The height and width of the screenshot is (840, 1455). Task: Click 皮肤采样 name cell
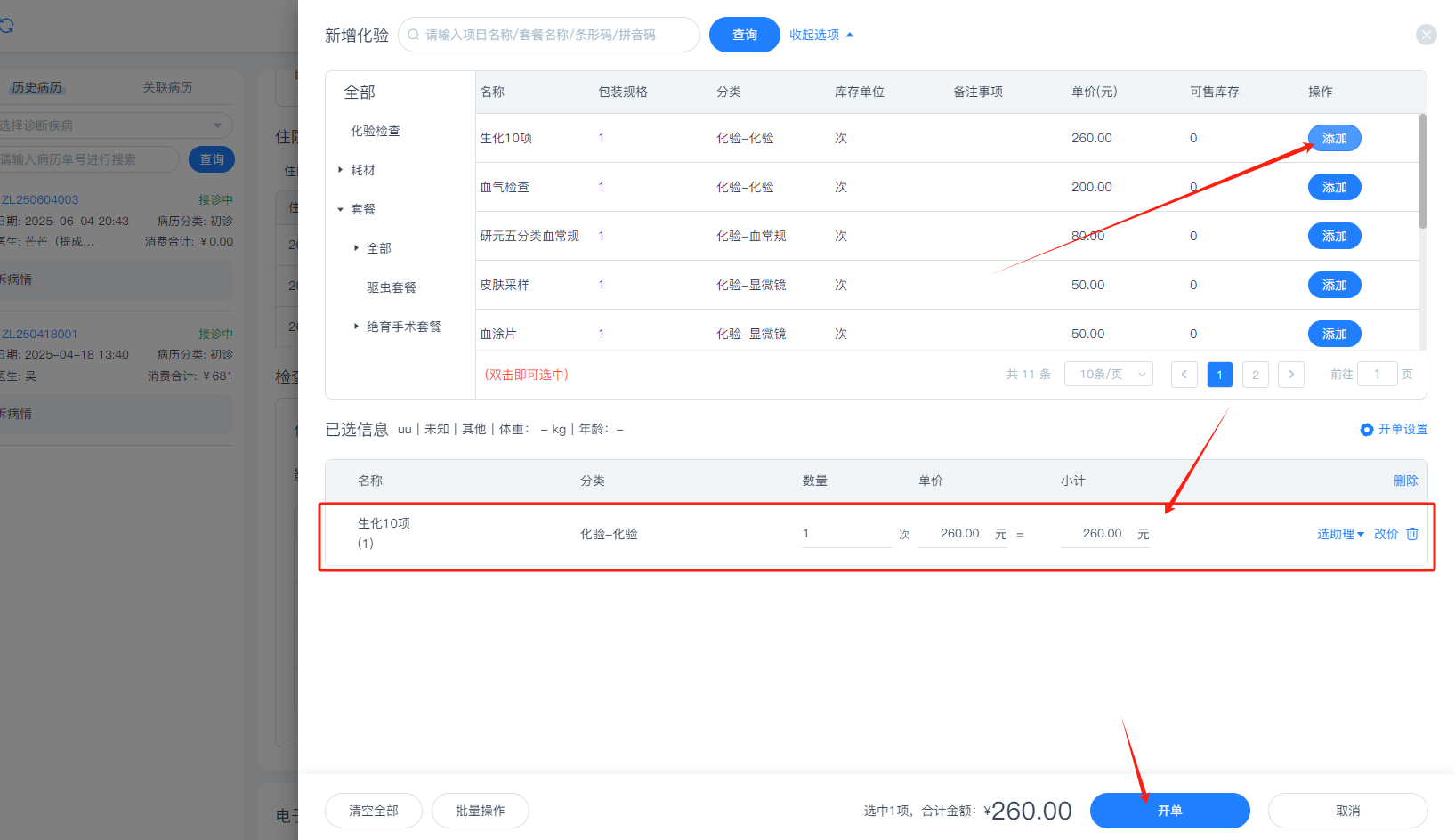[505, 285]
